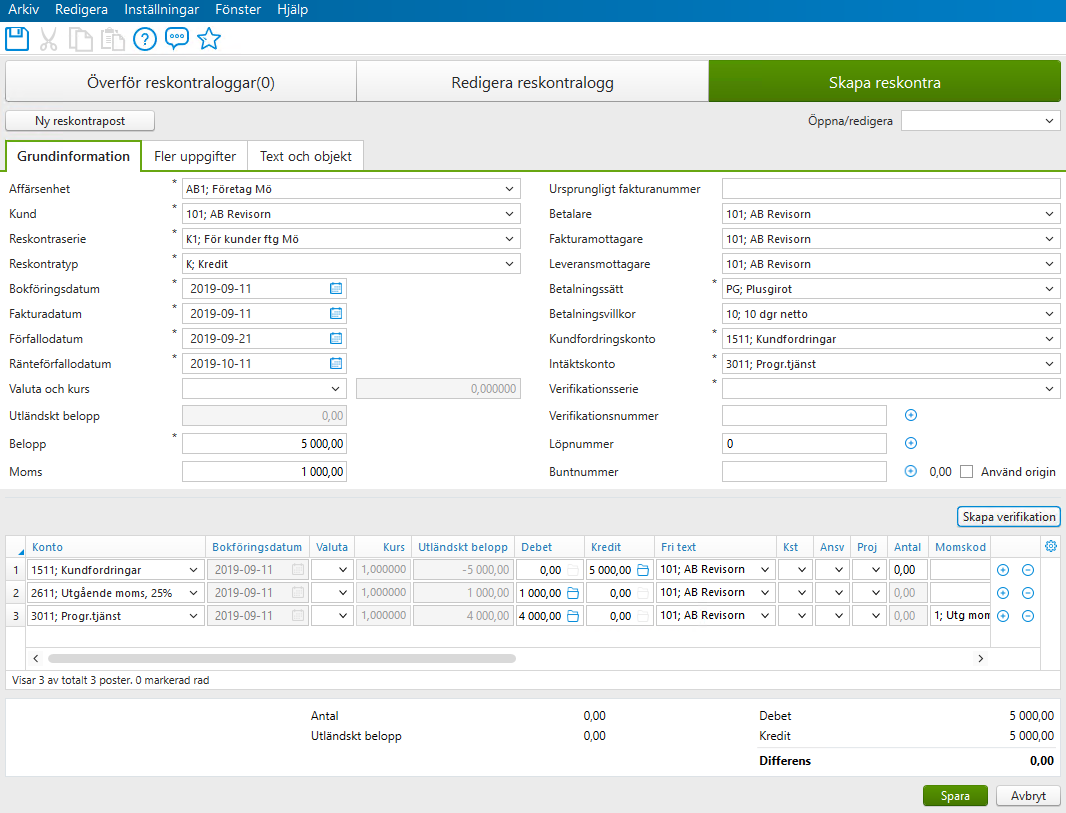Open calendar picker for Bokföringsdatum
The width and height of the screenshot is (1066, 813).
tap(336, 288)
